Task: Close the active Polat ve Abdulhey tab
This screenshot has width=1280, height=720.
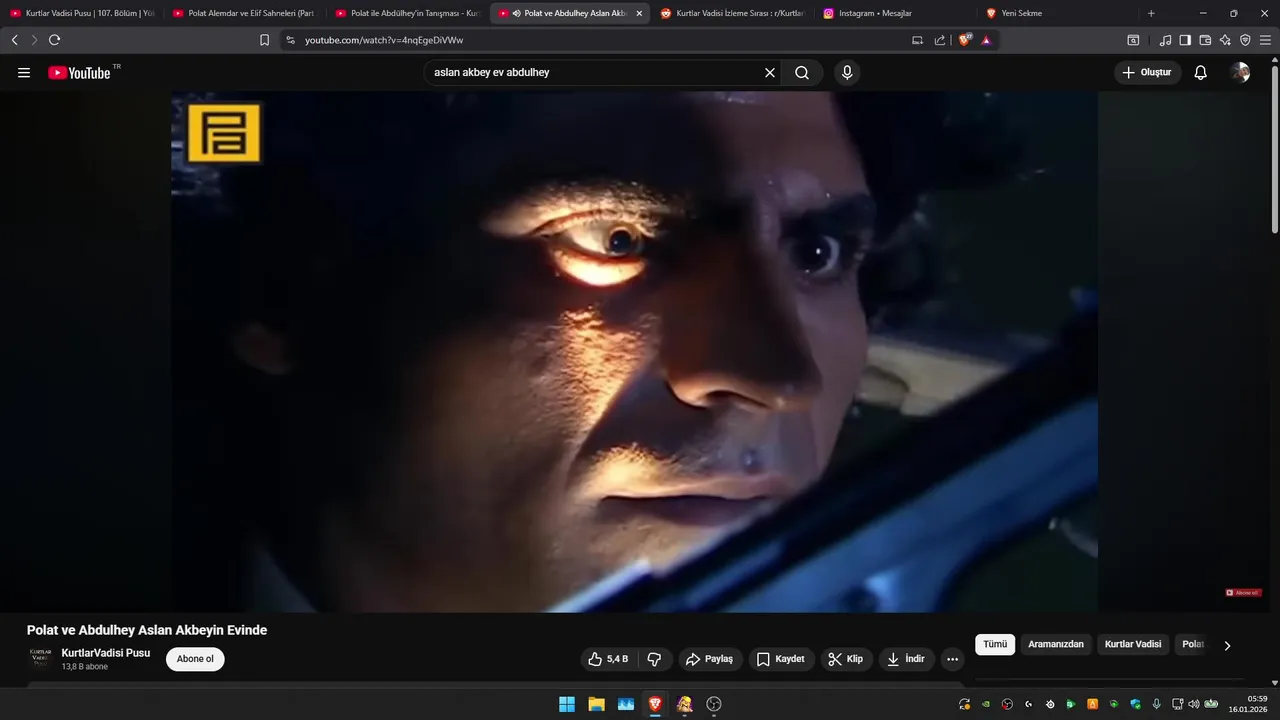Action: pyautogui.click(x=639, y=13)
